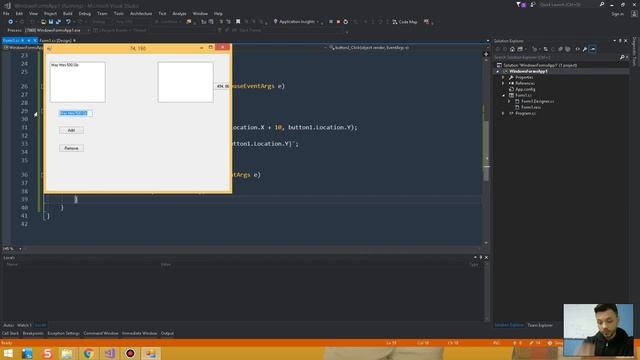This screenshot has height=360, width=640.
Task: Open the View menu
Action: 33,13
